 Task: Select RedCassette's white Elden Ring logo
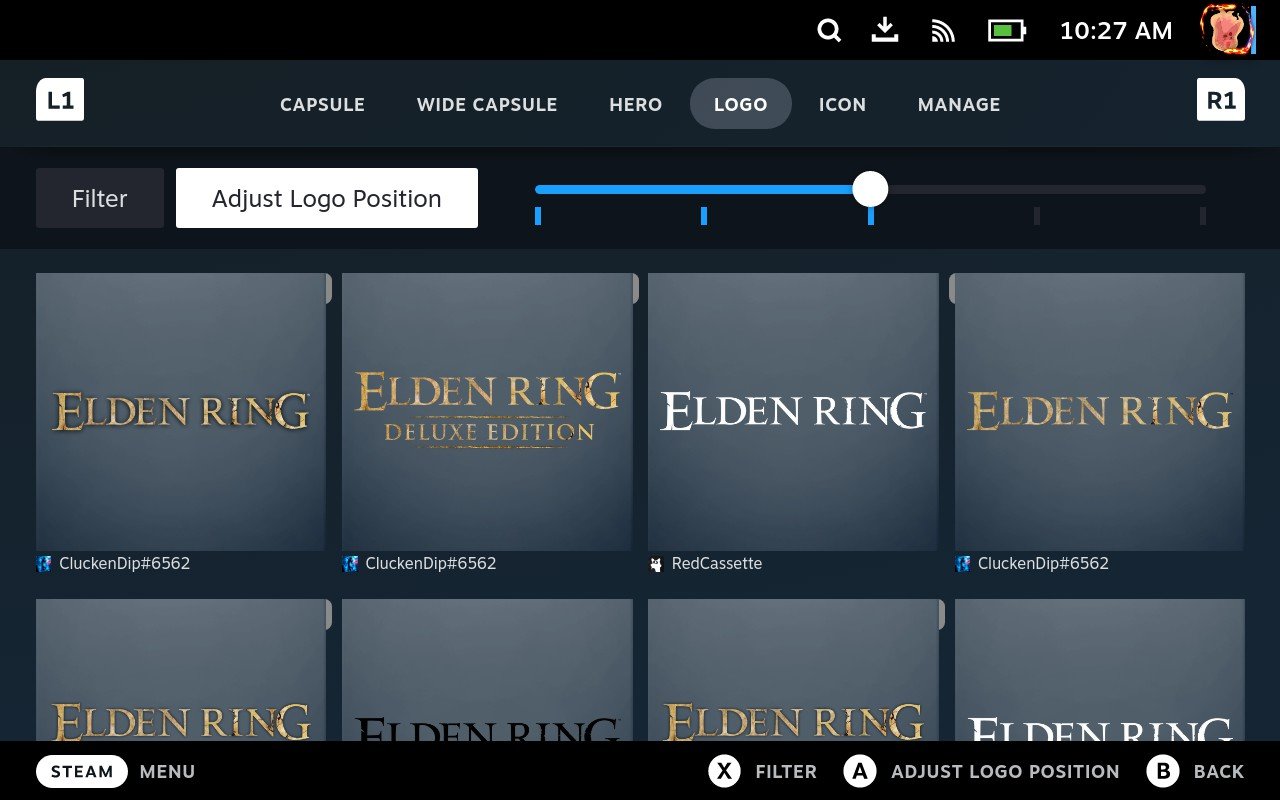click(792, 410)
